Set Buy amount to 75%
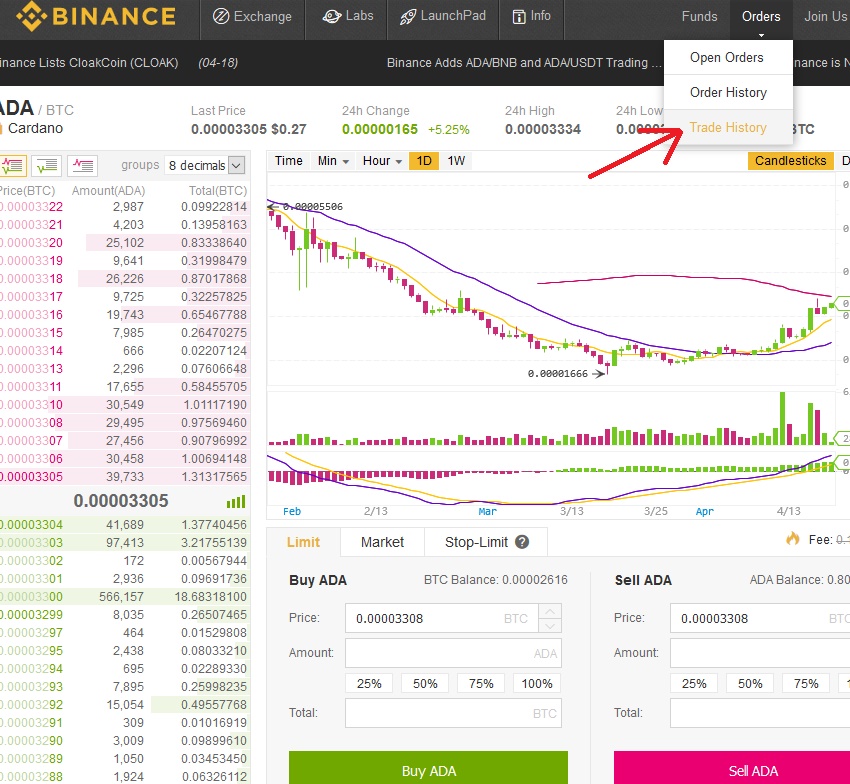Image resolution: width=850 pixels, height=784 pixels. 481,684
